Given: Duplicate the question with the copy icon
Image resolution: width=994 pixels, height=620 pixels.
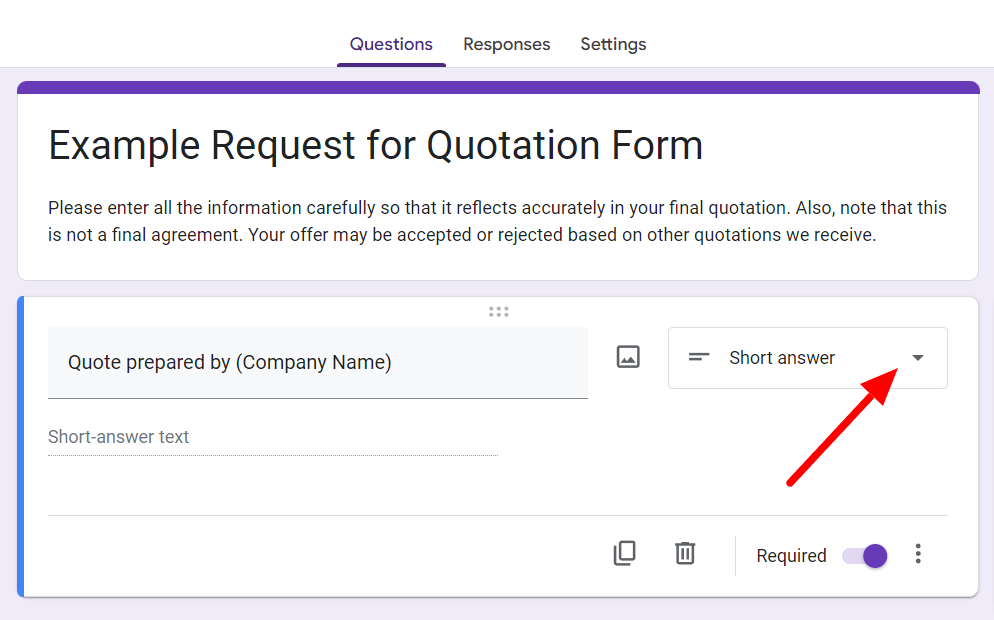Looking at the screenshot, I should click(624, 553).
